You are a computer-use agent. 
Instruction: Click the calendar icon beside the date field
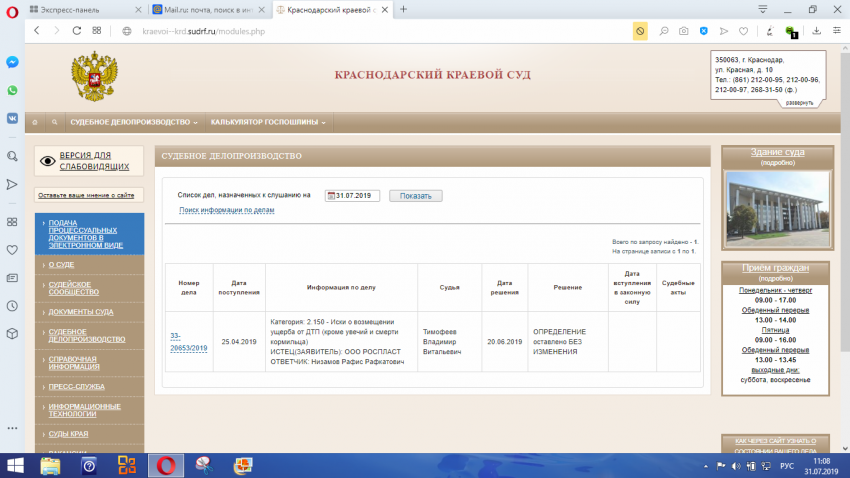pyautogui.click(x=331, y=196)
